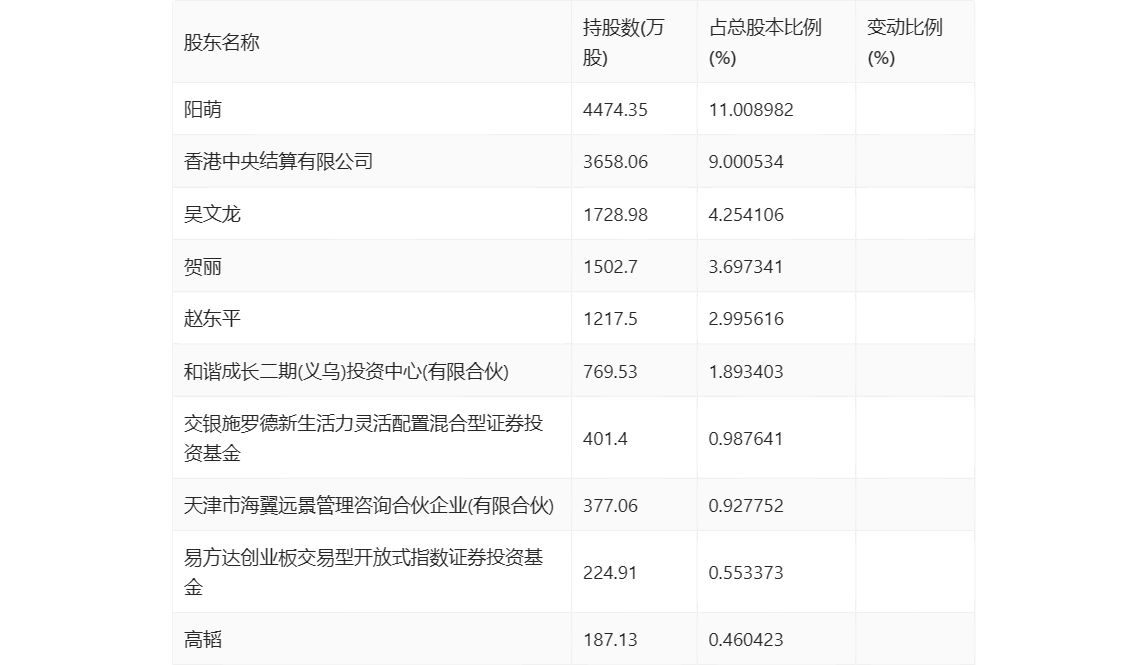This screenshot has height=665, width=1148.
Task: Click shareholder 易方达创业板交易型开放式指数证券投资基金
Action: (x=363, y=572)
